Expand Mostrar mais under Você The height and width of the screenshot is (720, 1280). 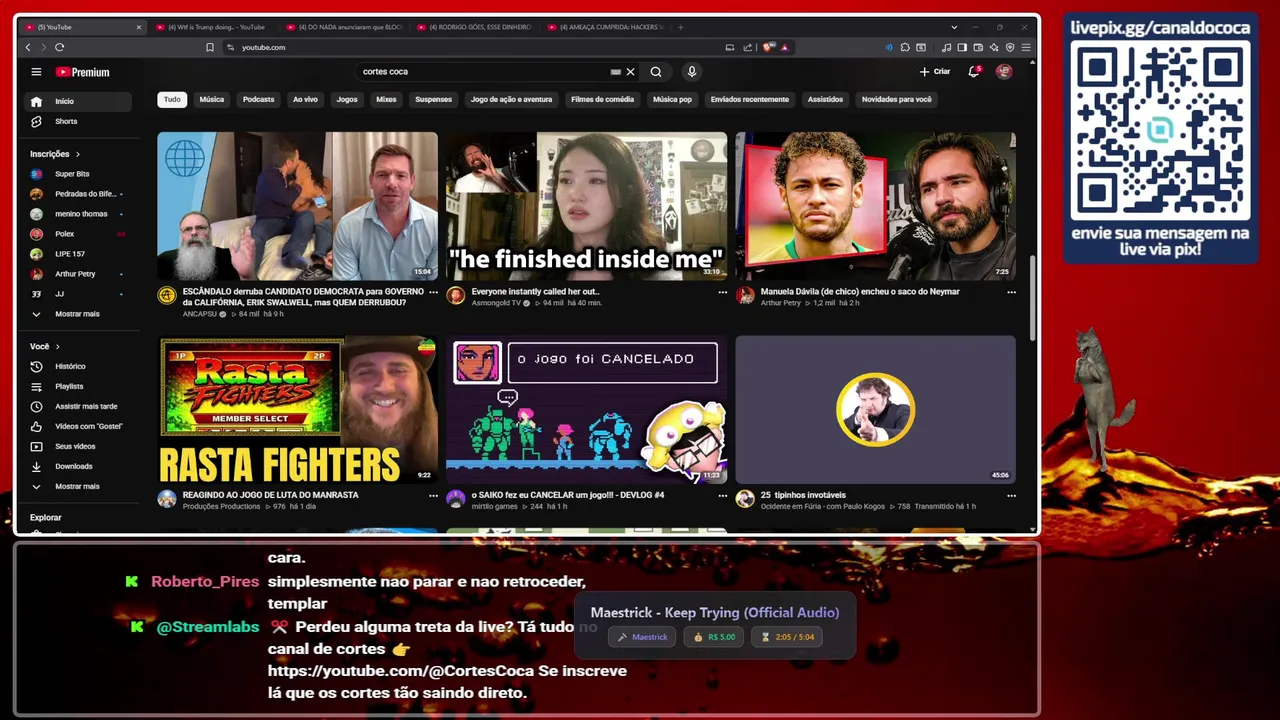click(78, 486)
